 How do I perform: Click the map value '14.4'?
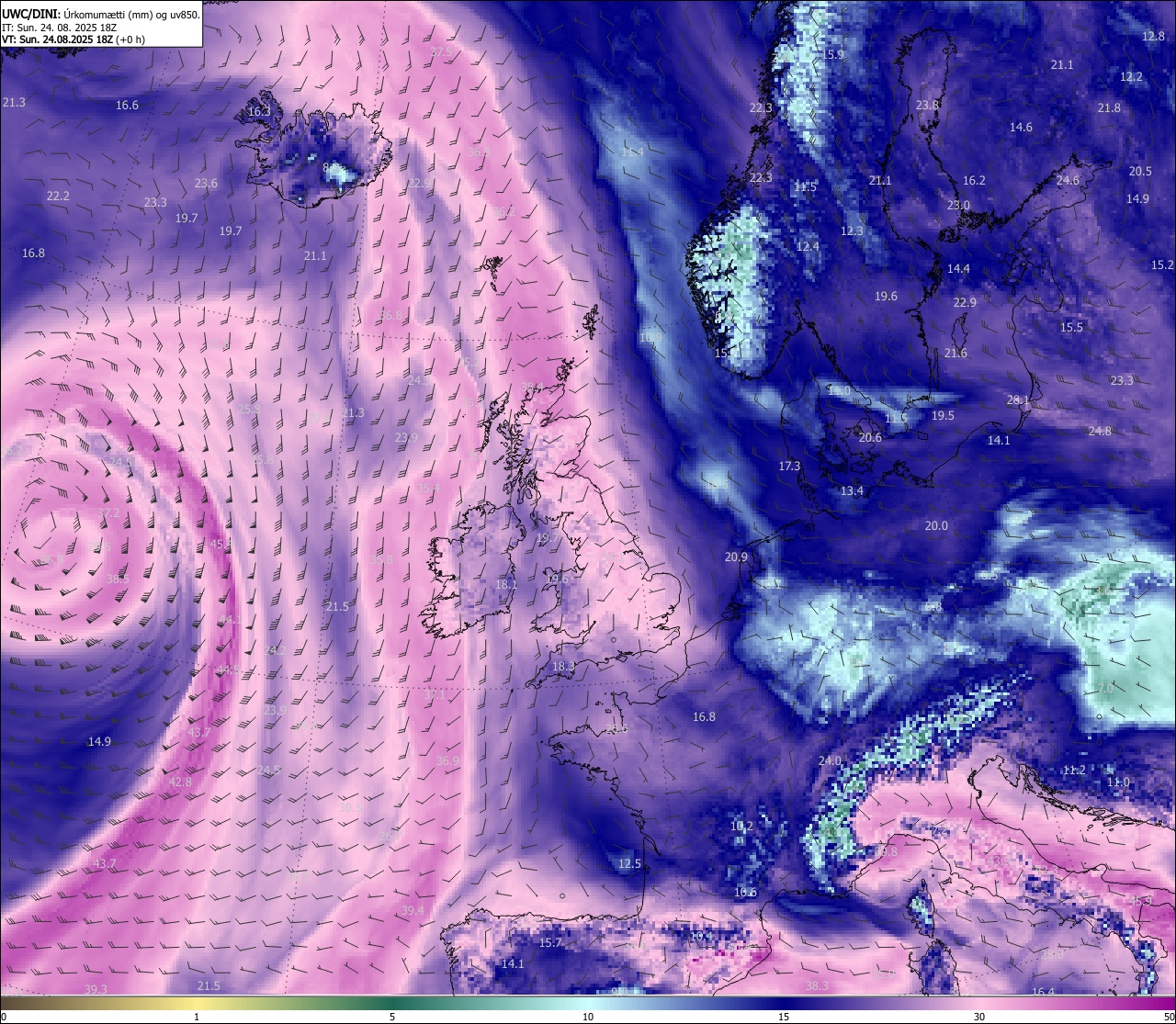(x=958, y=269)
